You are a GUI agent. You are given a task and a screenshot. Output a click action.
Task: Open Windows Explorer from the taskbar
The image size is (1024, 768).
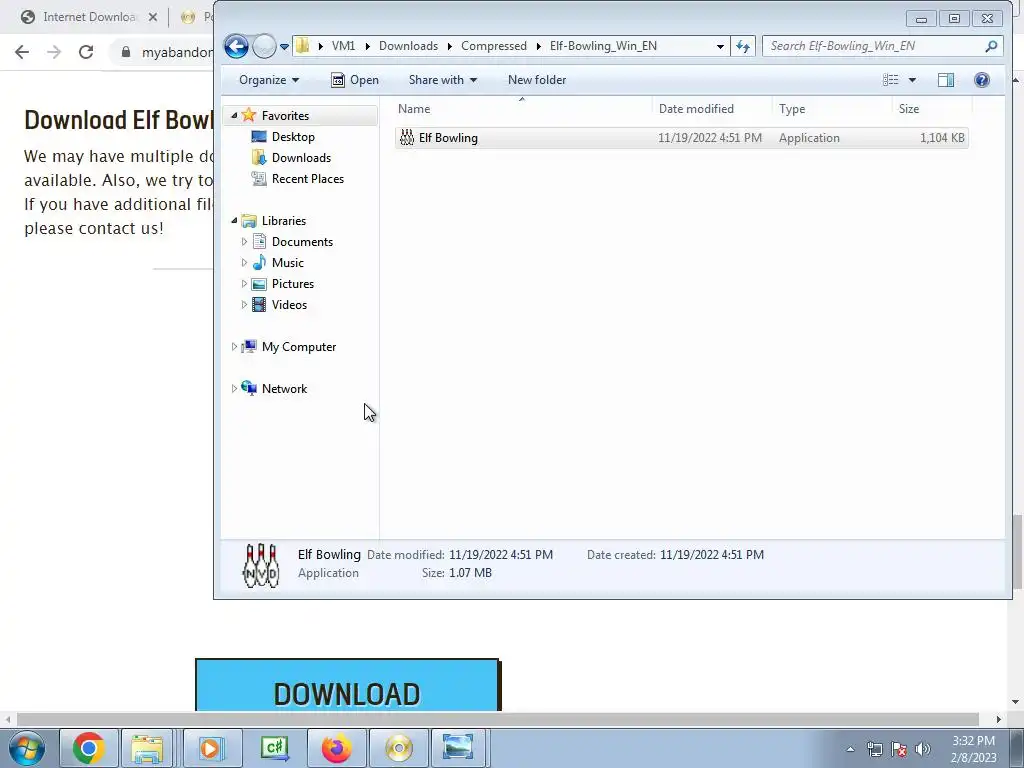tap(147, 748)
